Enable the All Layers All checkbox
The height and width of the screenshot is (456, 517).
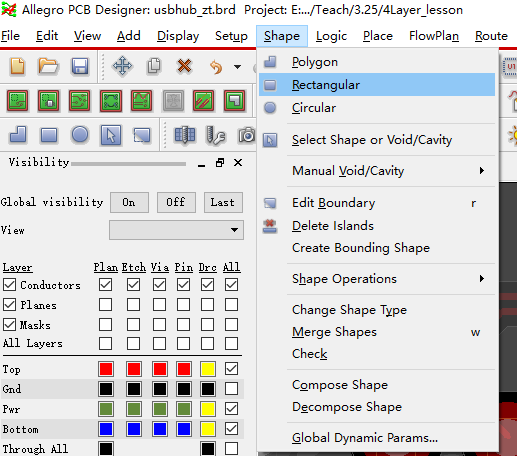point(231,344)
